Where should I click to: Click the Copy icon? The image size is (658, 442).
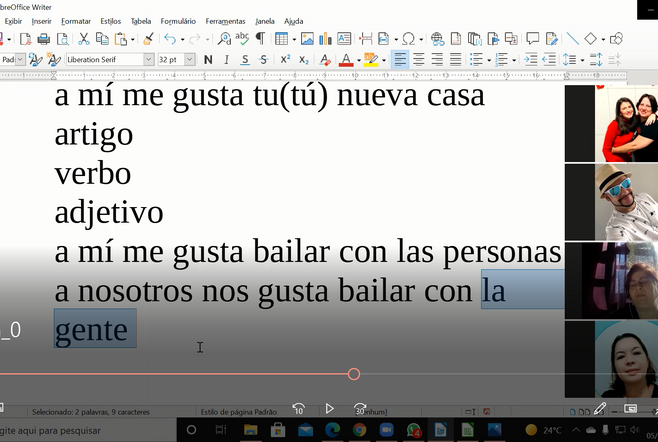(x=102, y=39)
